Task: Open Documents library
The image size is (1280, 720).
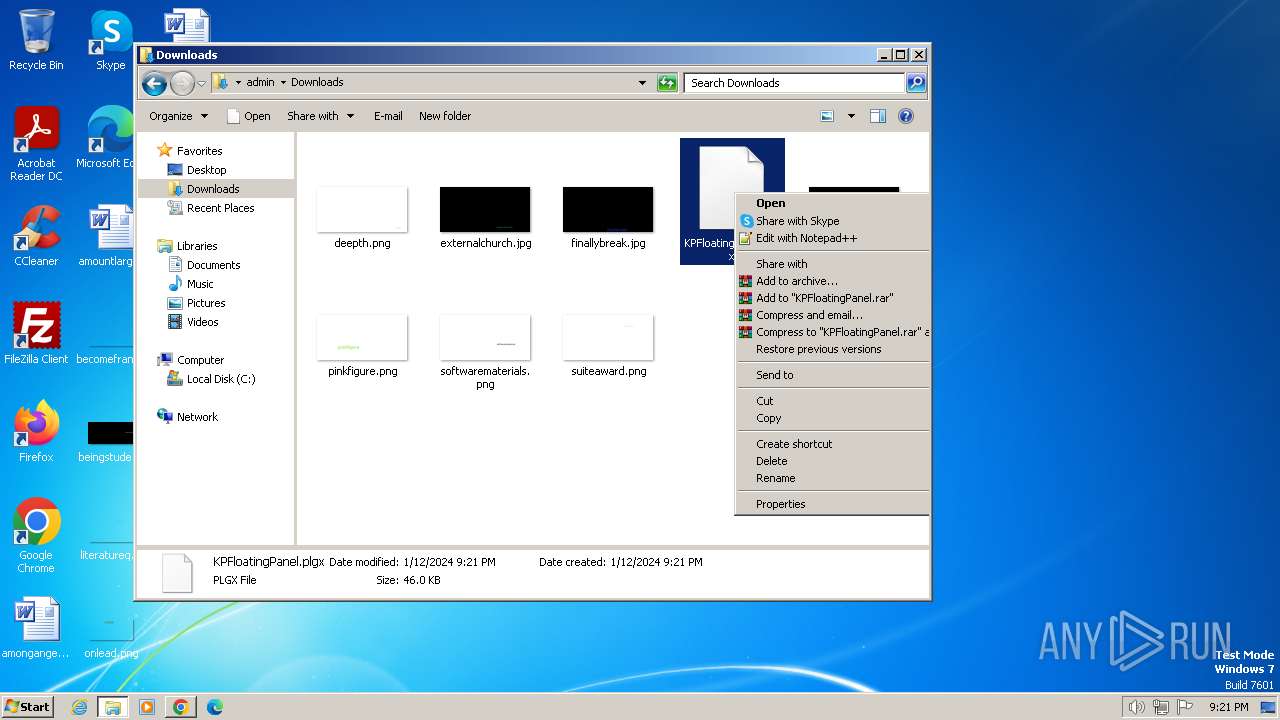Action: coord(213,265)
